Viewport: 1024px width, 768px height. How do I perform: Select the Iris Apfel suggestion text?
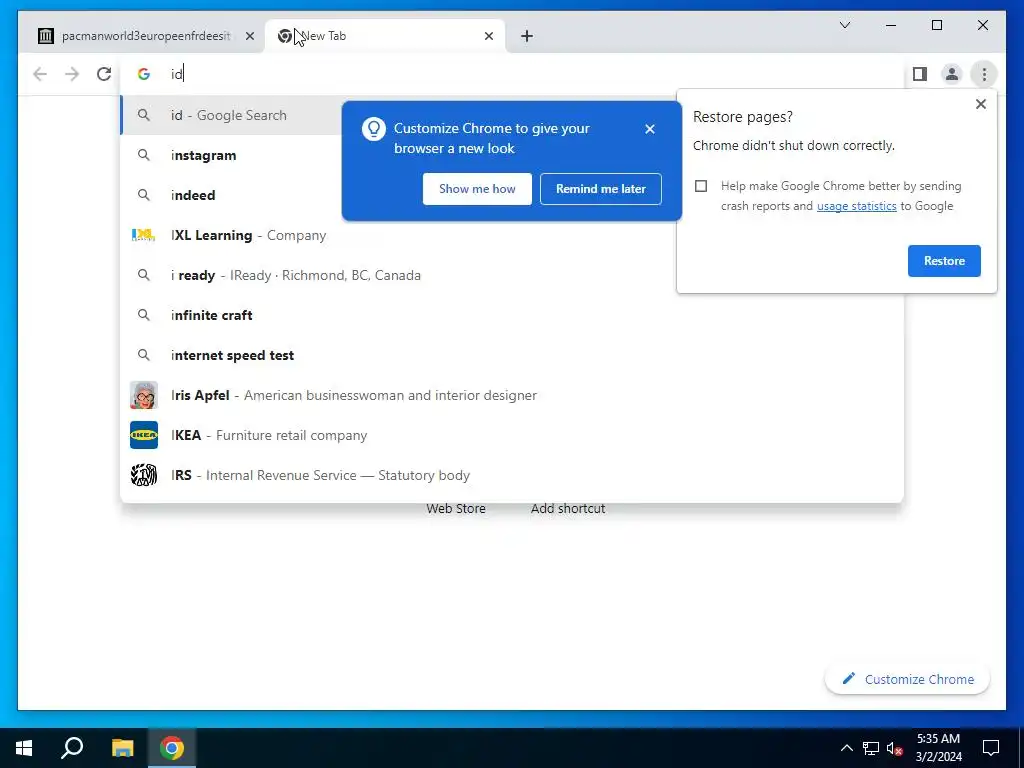pyautogui.click(x=354, y=395)
